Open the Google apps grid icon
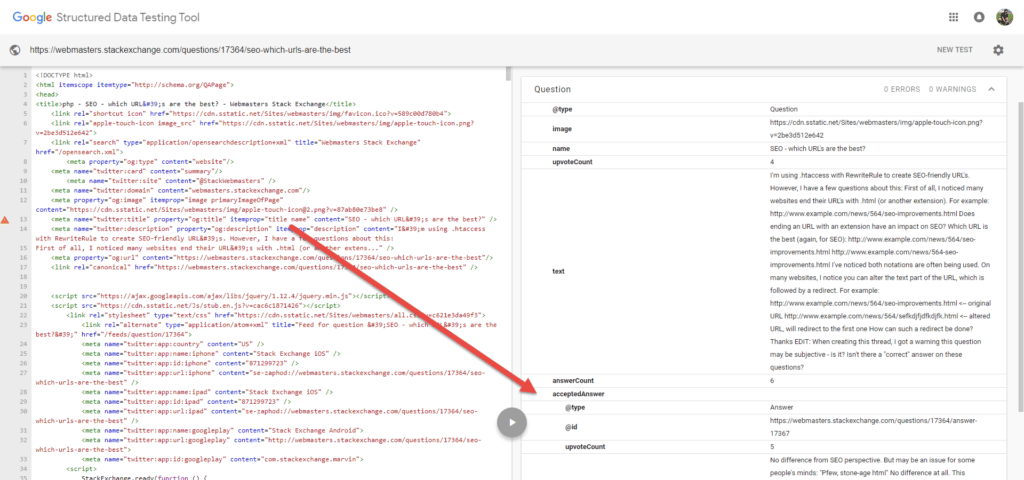The image size is (1024, 480). 953,17
